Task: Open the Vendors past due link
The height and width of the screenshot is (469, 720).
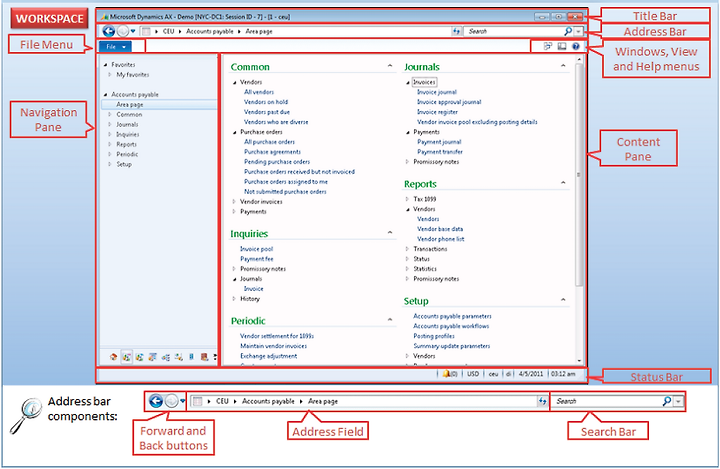Action: point(267,112)
